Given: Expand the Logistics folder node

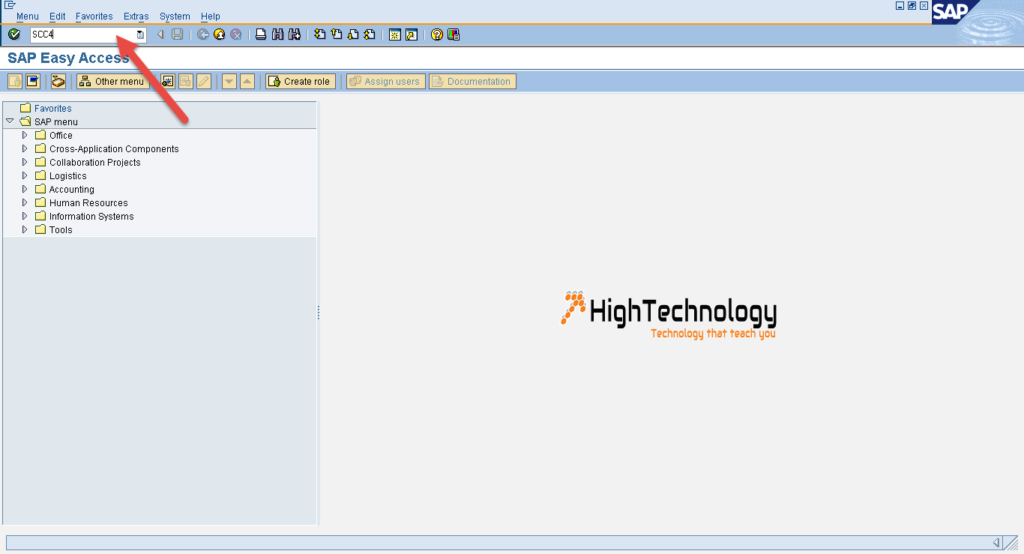Looking at the screenshot, I should click(x=25, y=176).
